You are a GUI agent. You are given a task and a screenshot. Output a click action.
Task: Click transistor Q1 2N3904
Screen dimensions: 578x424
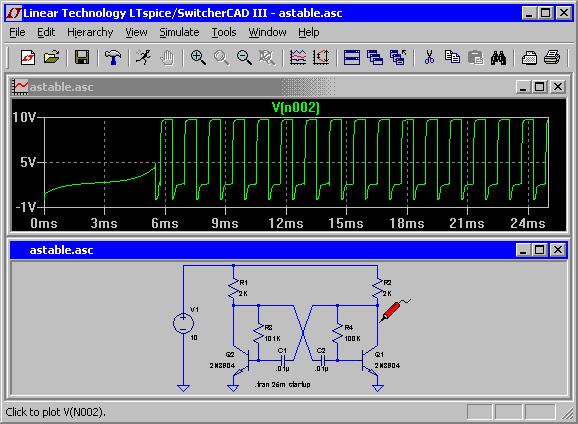click(x=370, y=362)
